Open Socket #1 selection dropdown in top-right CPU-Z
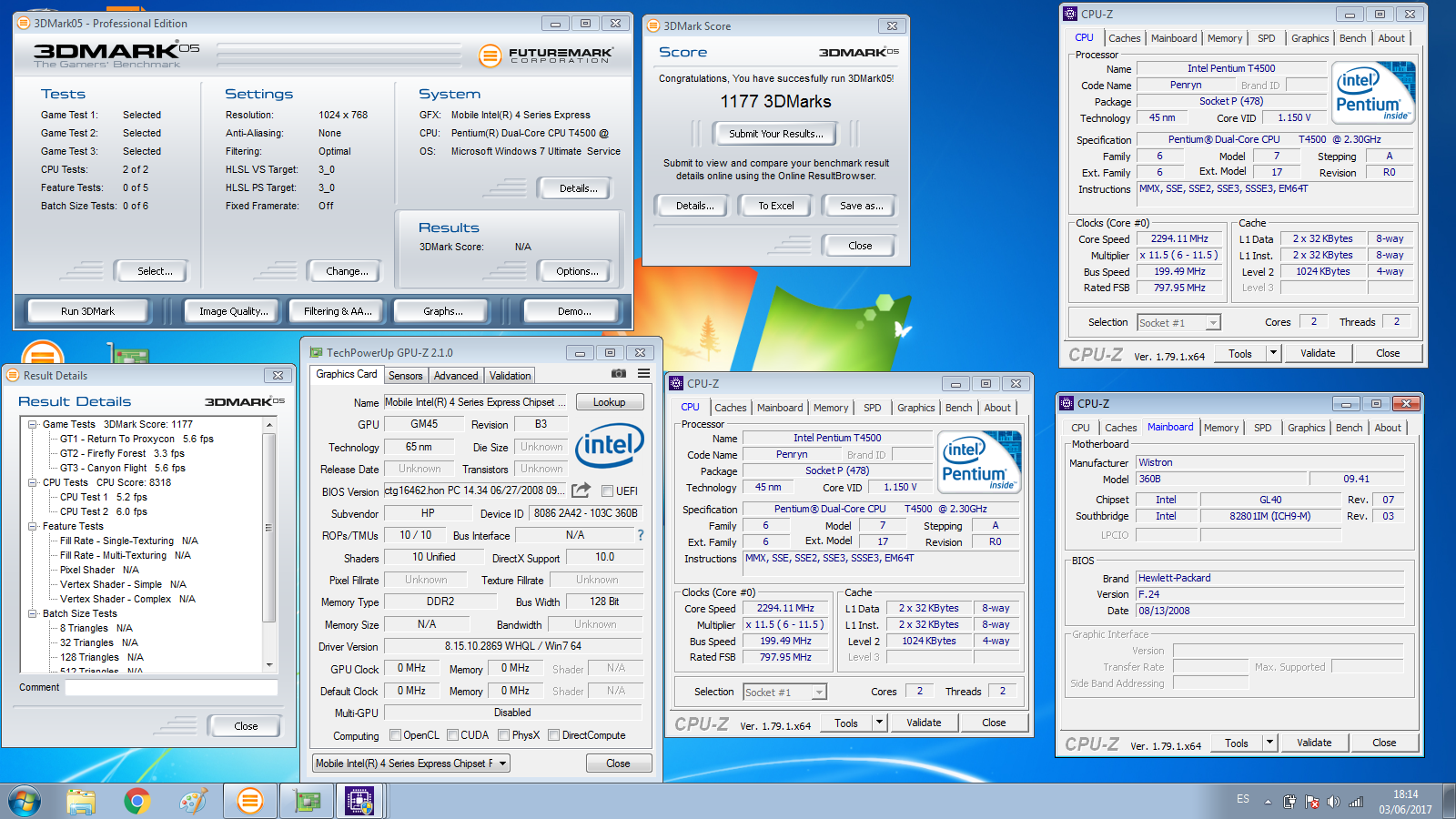Screen dimensions: 1456x819 point(1213,323)
